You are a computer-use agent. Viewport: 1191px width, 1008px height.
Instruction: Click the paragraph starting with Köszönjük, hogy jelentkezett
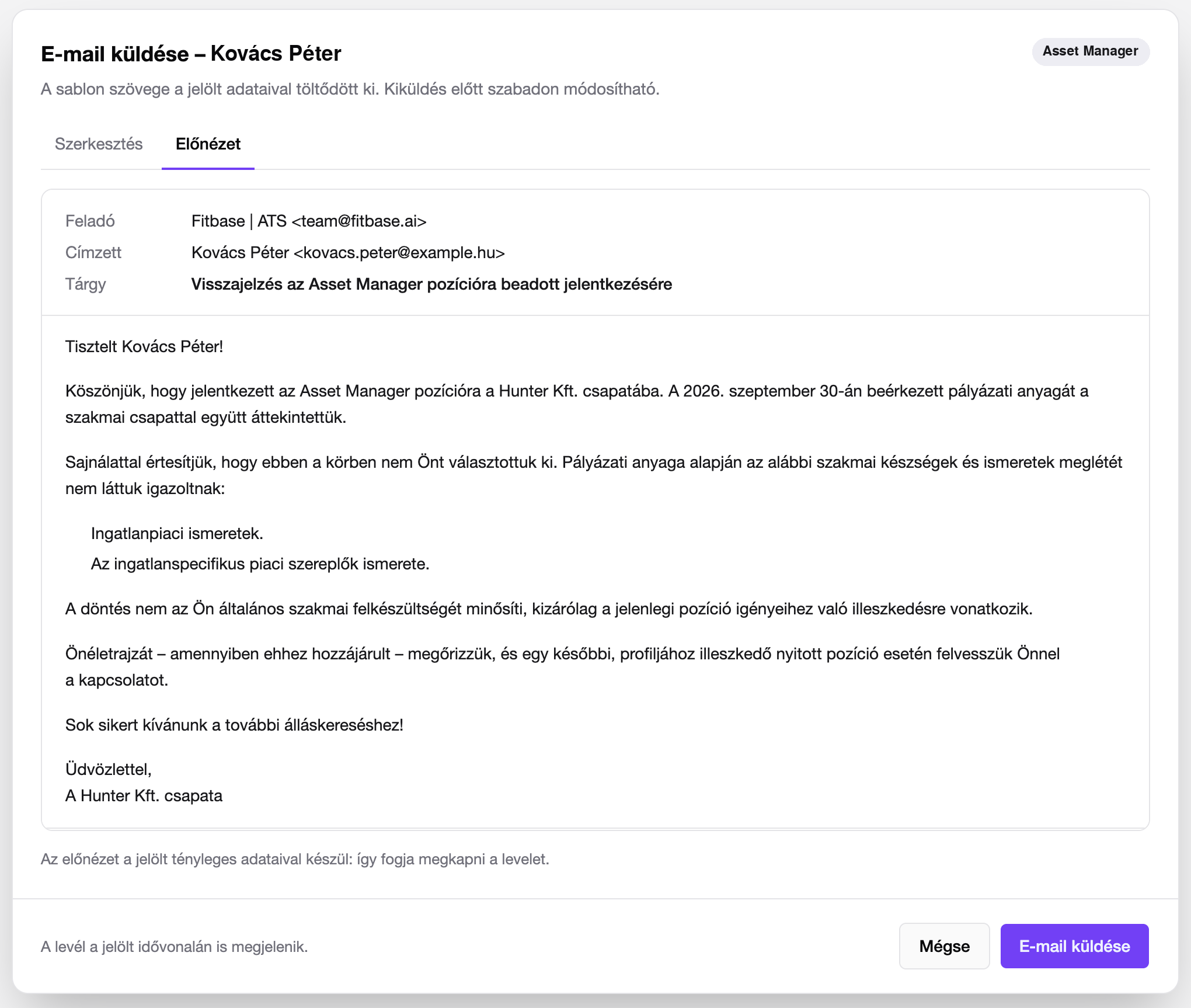(577, 404)
